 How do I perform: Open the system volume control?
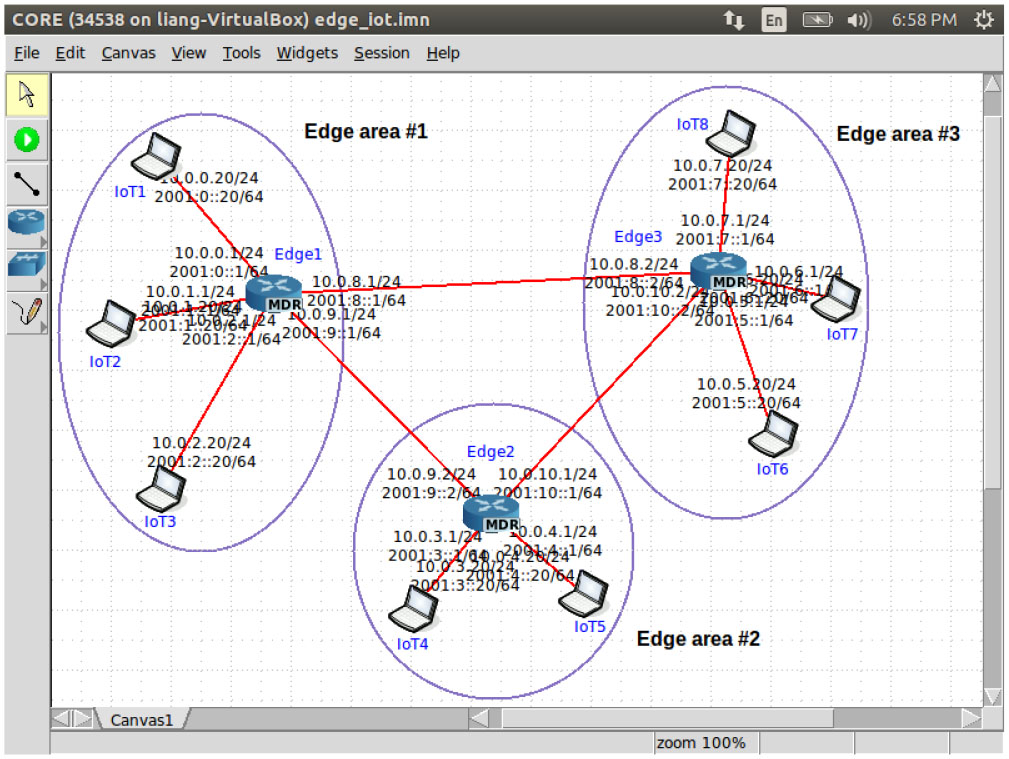(858, 20)
